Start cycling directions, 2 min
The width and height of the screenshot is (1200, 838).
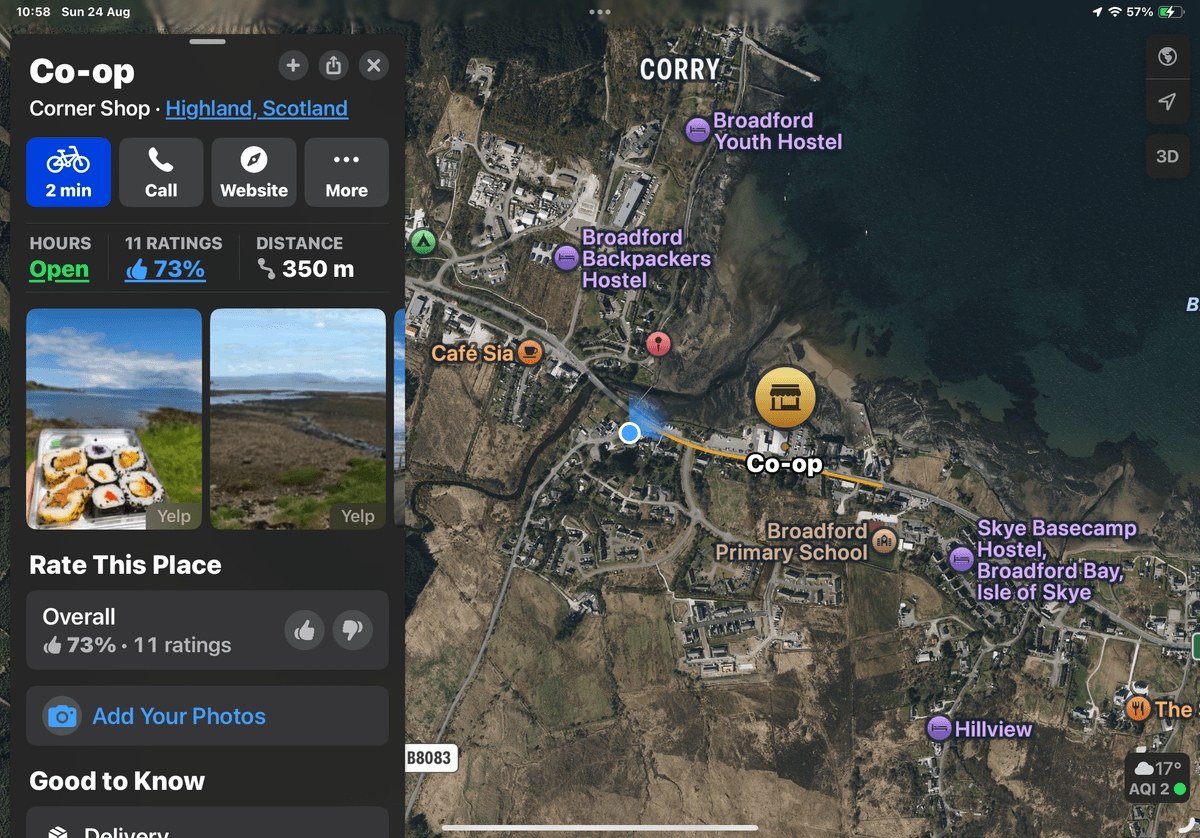click(68, 172)
